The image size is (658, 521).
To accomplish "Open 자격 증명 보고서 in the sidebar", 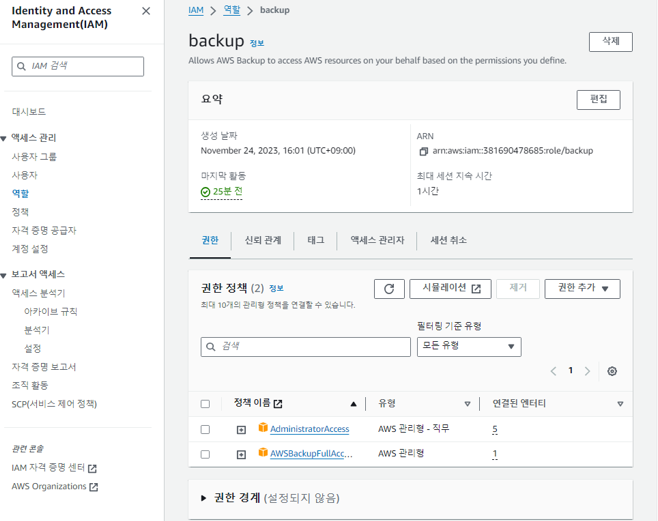I will tap(44, 367).
